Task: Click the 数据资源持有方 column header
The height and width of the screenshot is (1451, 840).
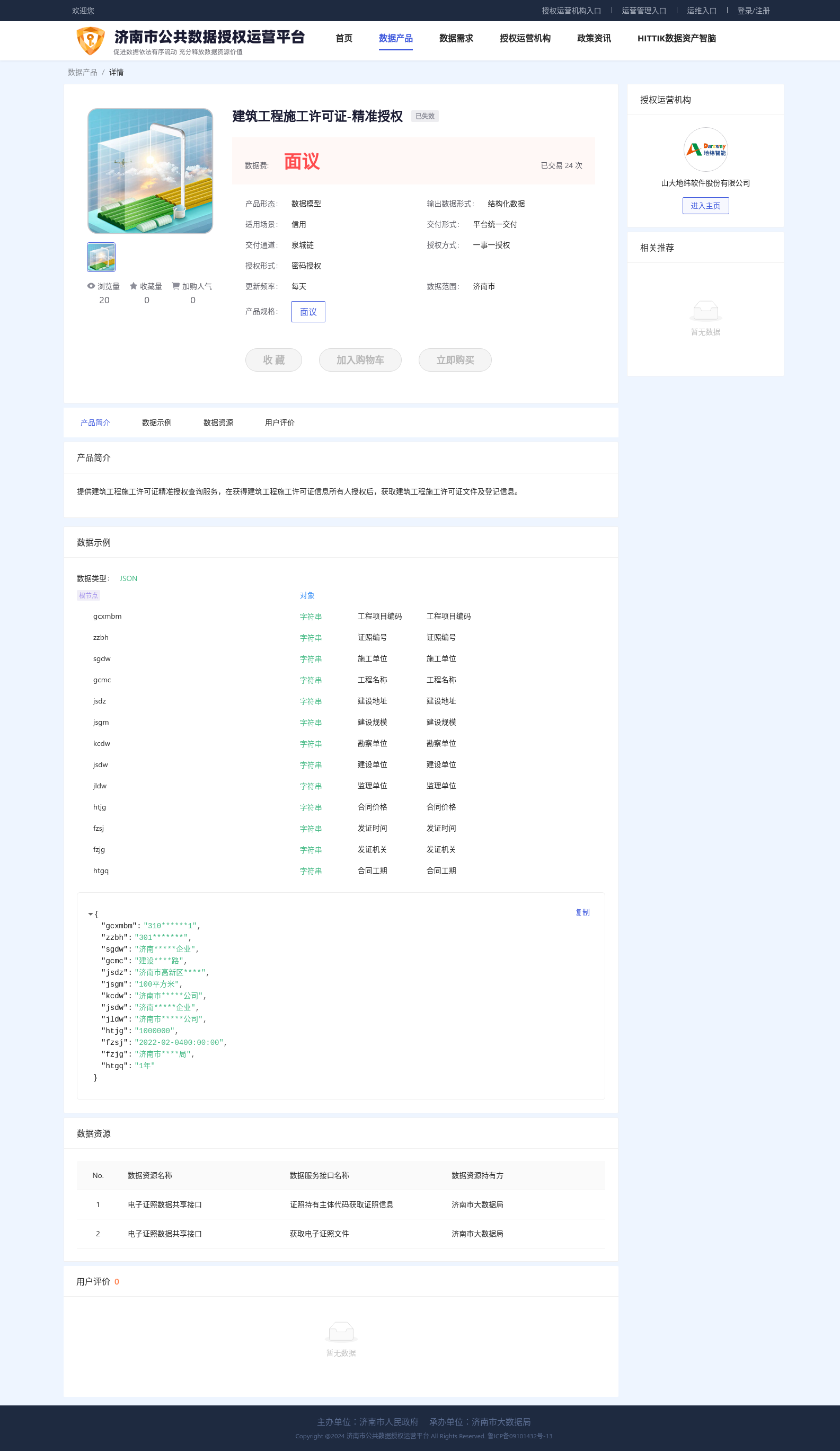Action: (x=478, y=1175)
